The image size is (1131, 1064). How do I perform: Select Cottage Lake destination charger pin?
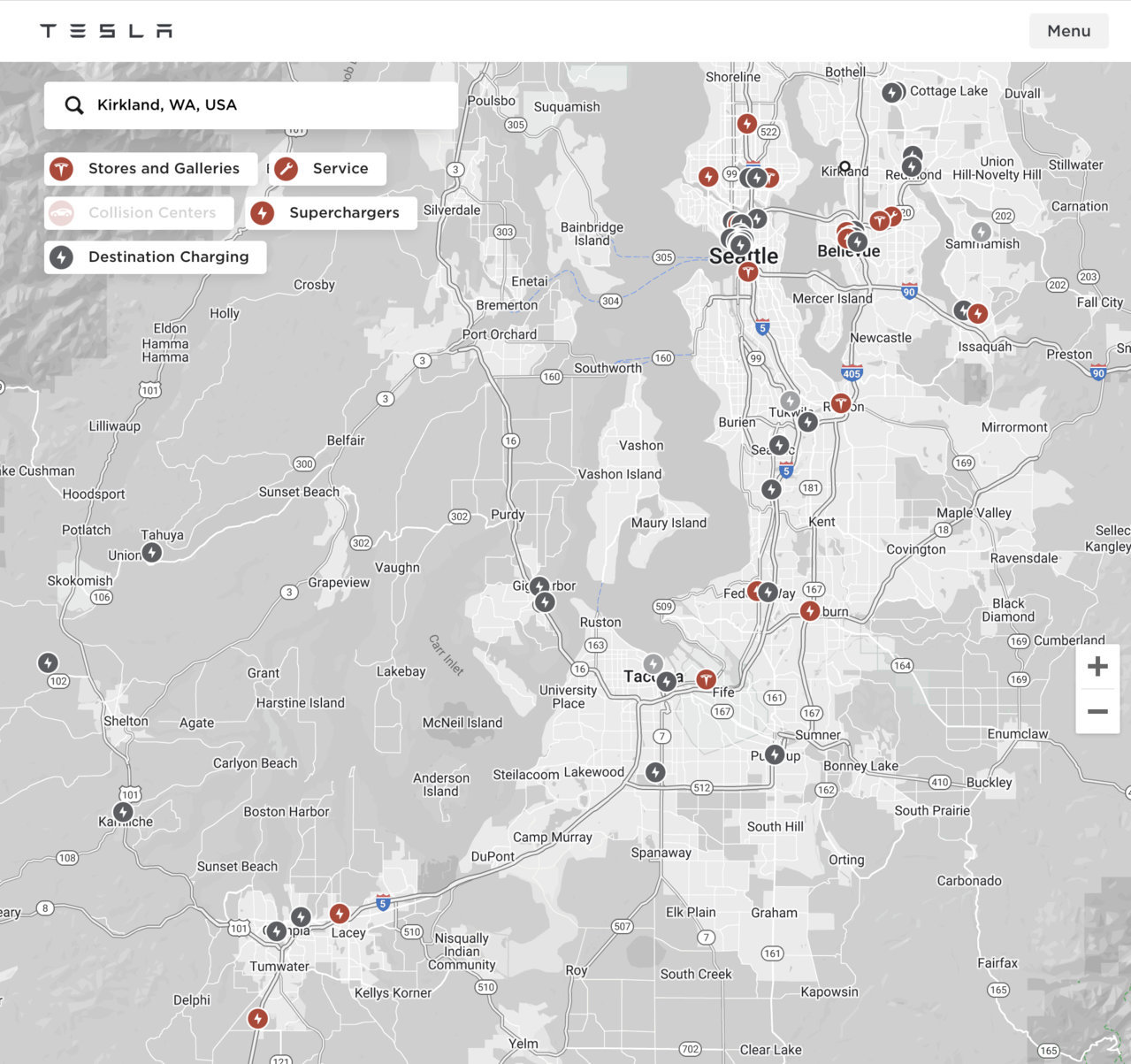(892, 92)
